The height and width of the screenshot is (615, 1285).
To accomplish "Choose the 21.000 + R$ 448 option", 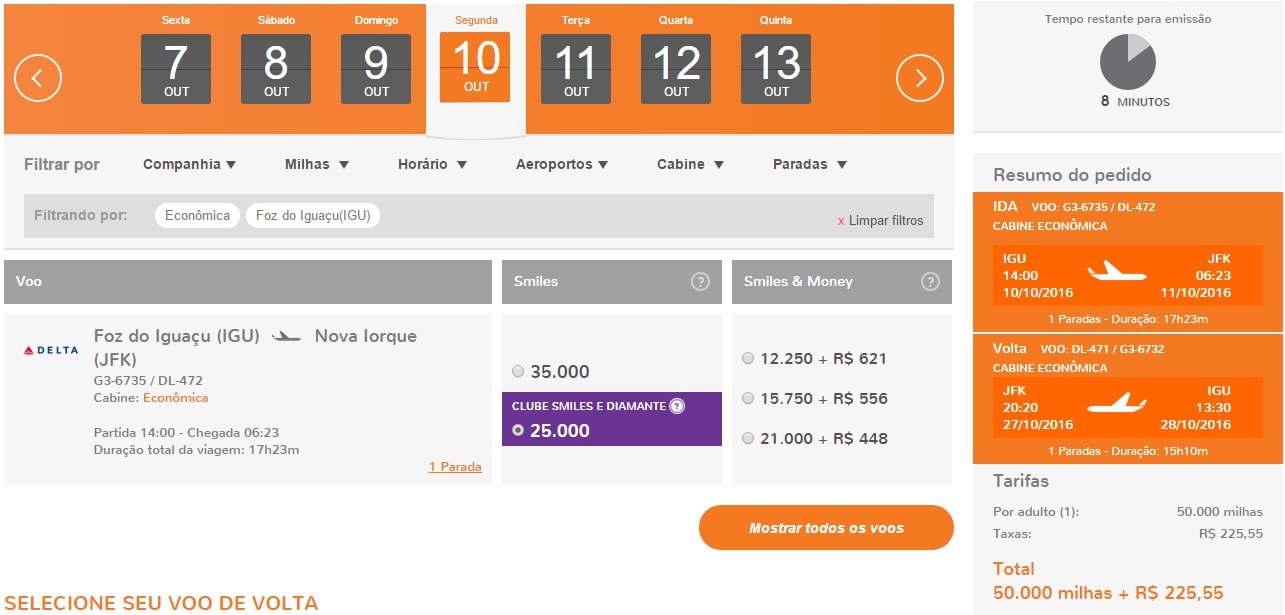I will [748, 438].
